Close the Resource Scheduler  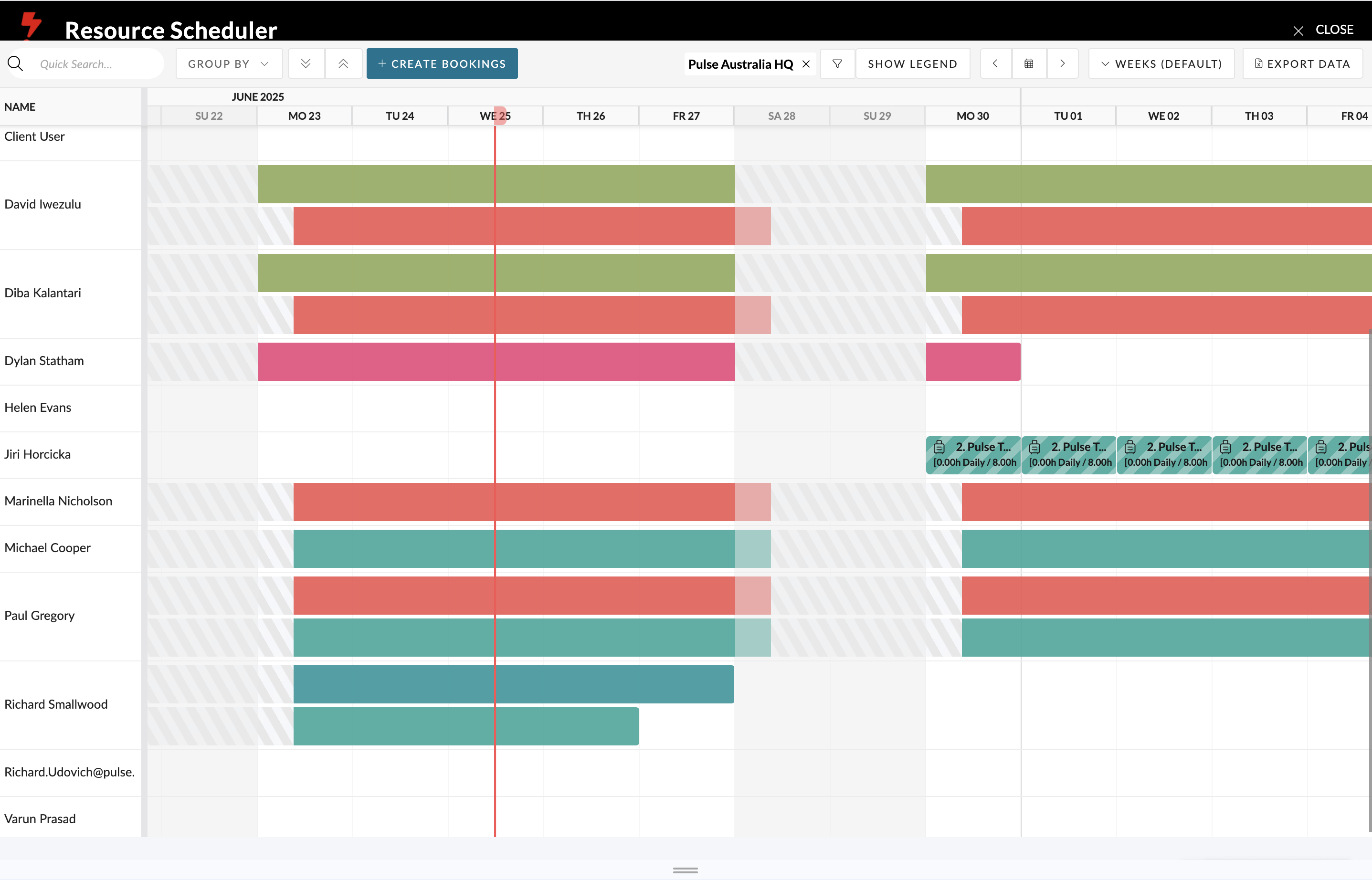[1323, 30]
